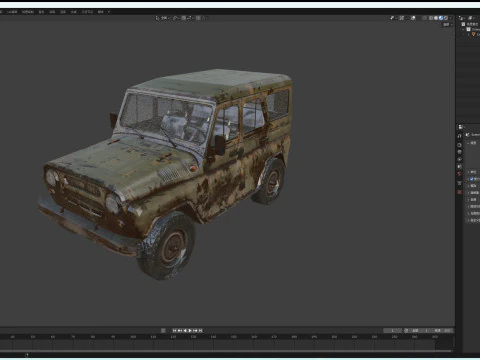Open the World properties tab
Screen dimensions: 480x360
click(460, 173)
